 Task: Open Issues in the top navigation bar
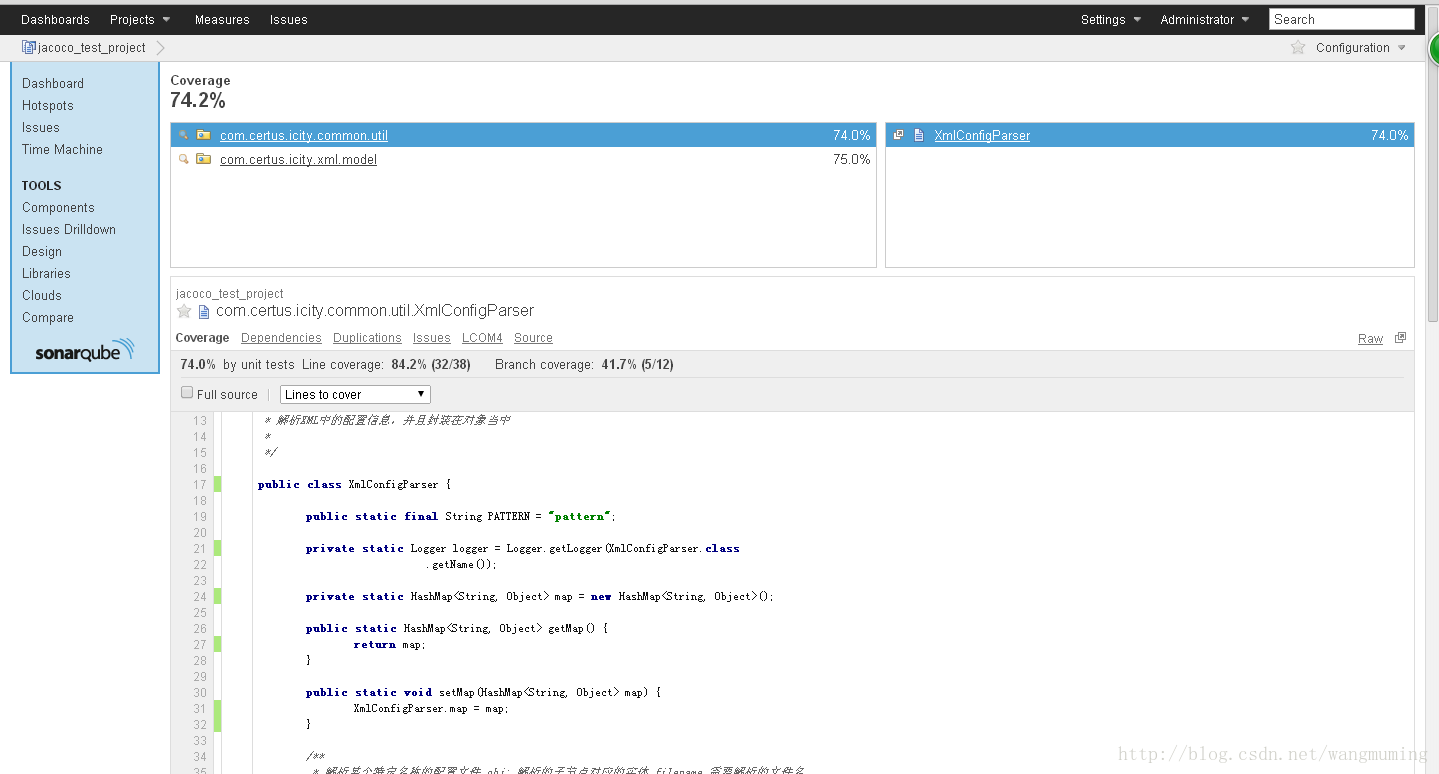288,19
